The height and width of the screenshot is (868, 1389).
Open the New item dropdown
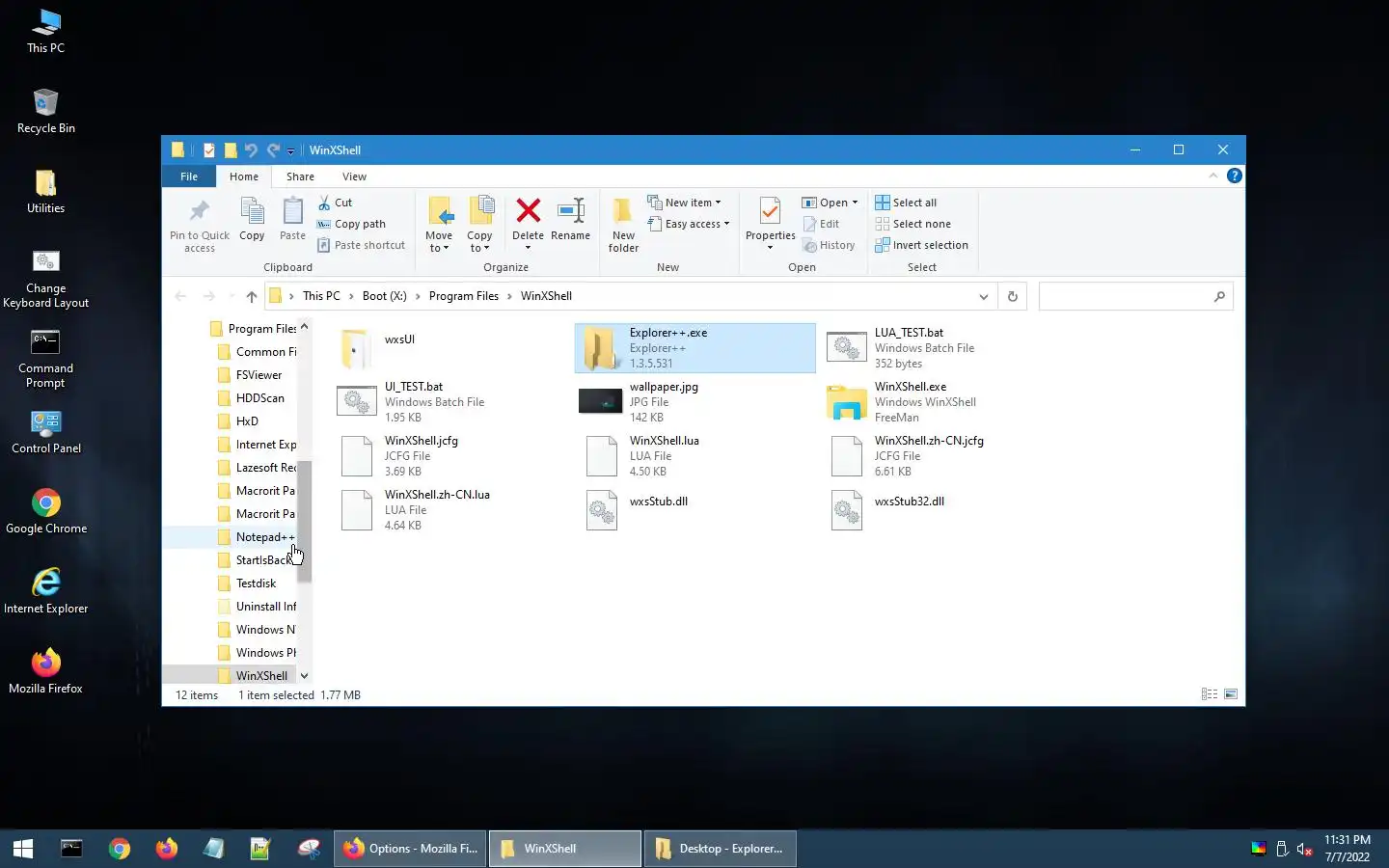685,203
